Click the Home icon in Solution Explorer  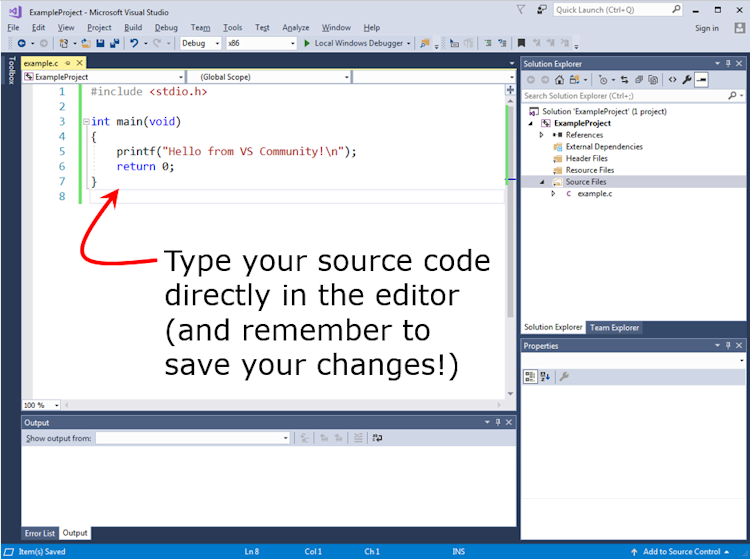coord(559,80)
